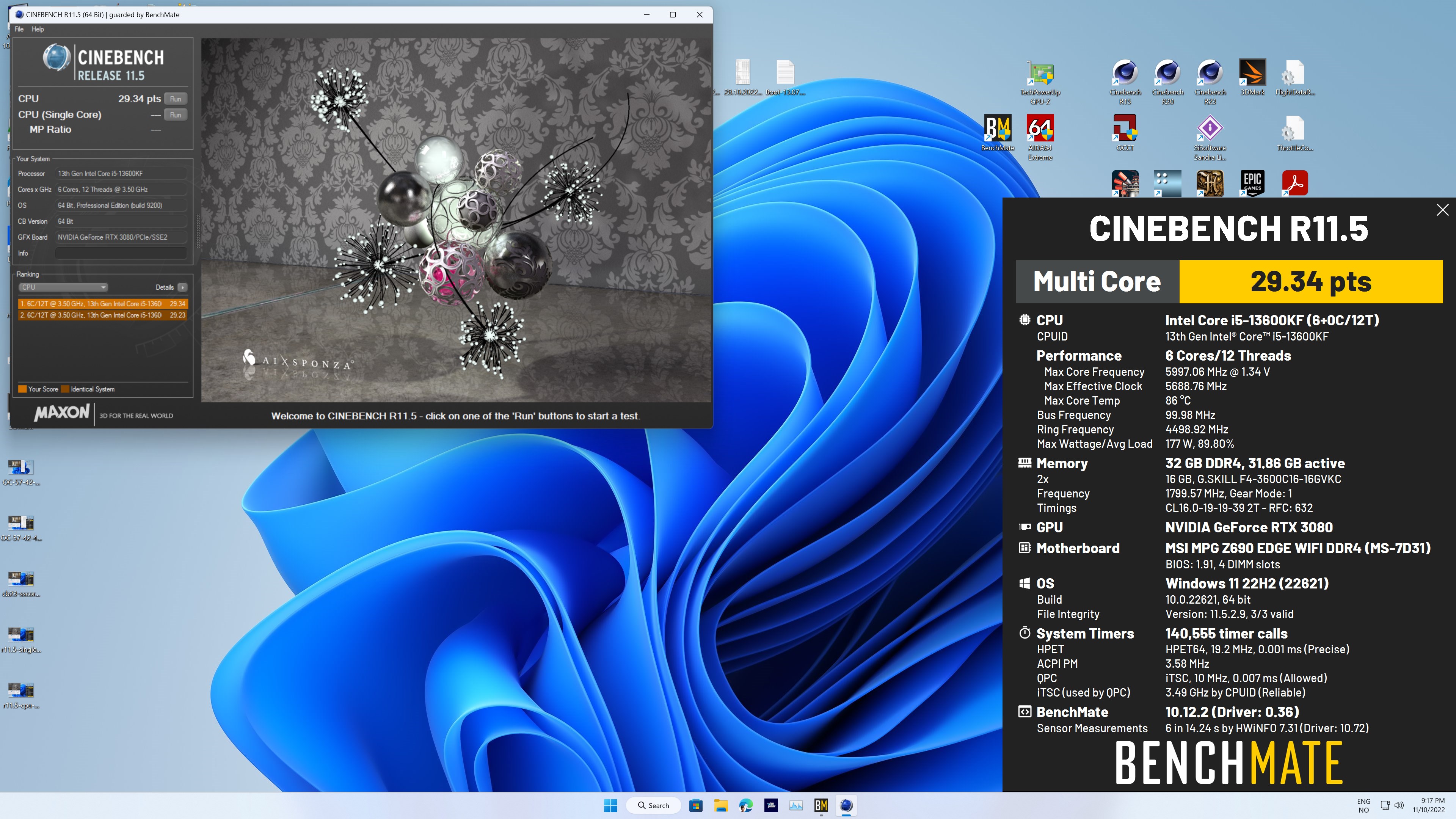The height and width of the screenshot is (819, 1456).
Task: Open the cb23-sscor... screenshot file
Action: coord(21,583)
